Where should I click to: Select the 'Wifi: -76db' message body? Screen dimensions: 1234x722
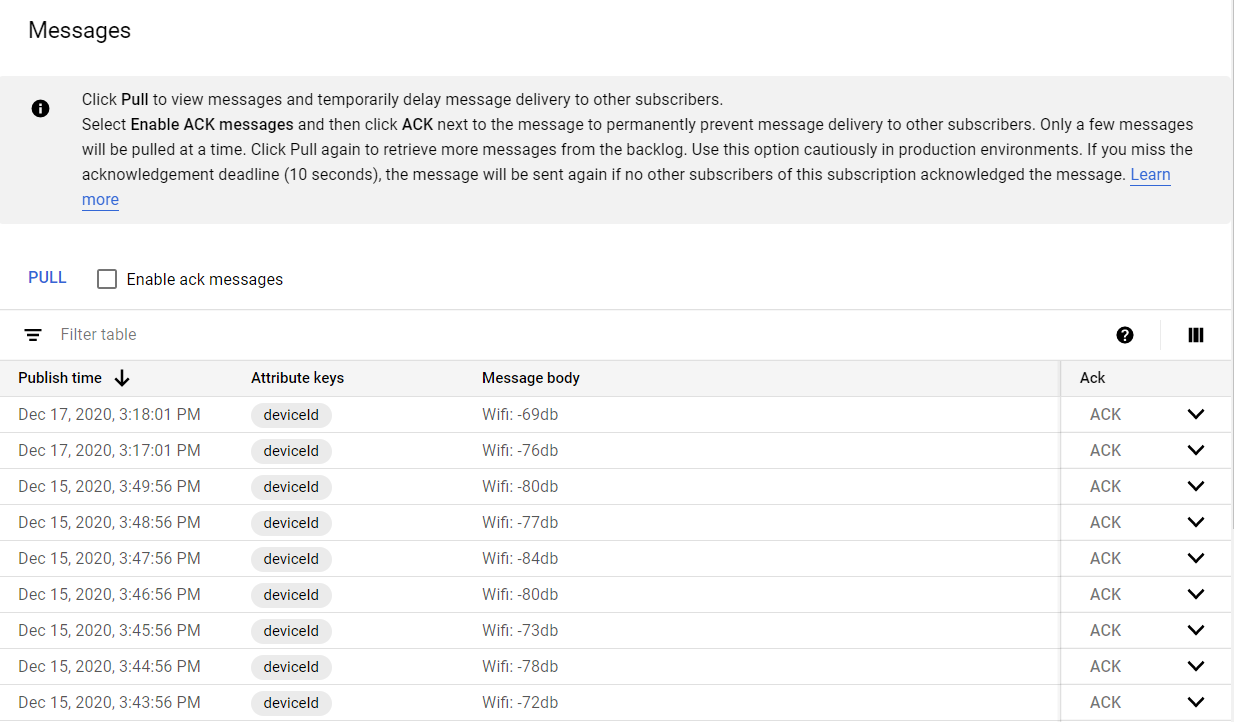[x=520, y=451]
